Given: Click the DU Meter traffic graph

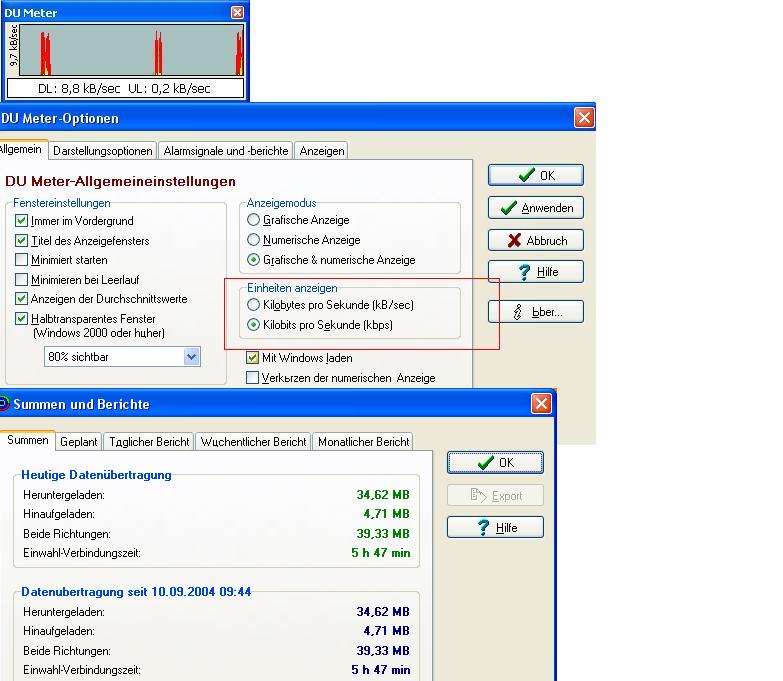Looking at the screenshot, I should [132, 50].
